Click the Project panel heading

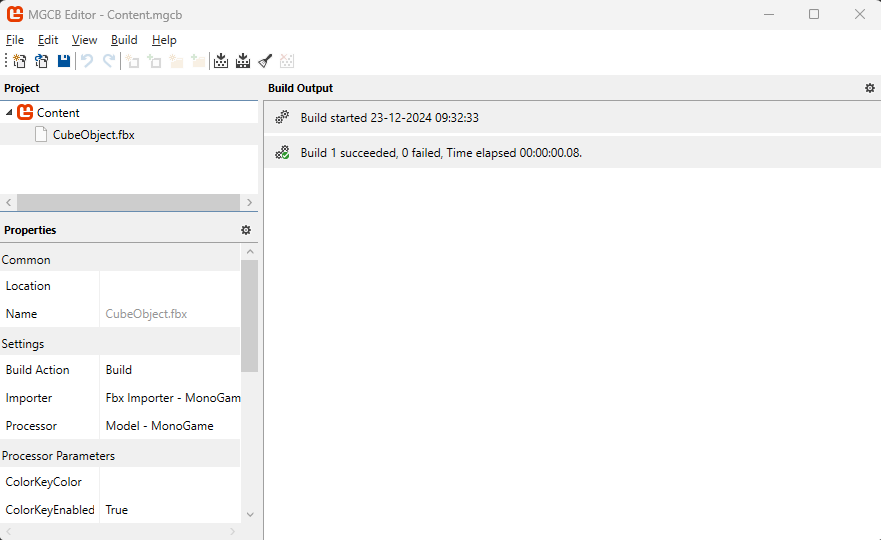coord(21,88)
